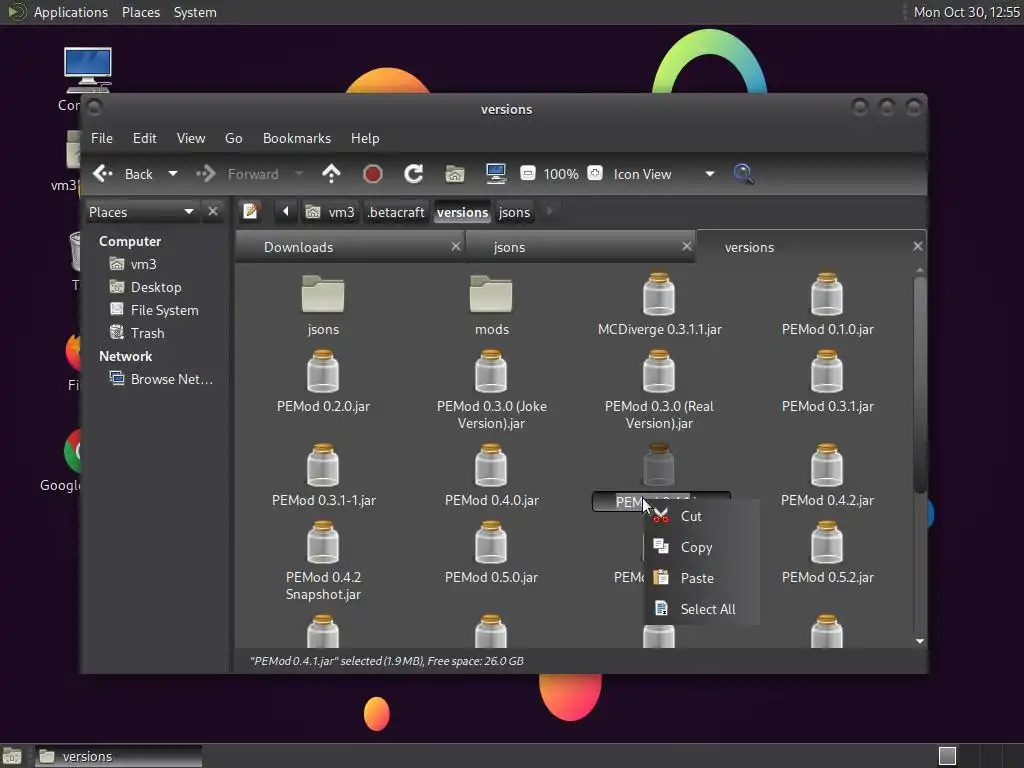Image resolution: width=1024 pixels, height=768 pixels.
Task: Select the mods folder icon
Action: (491, 295)
